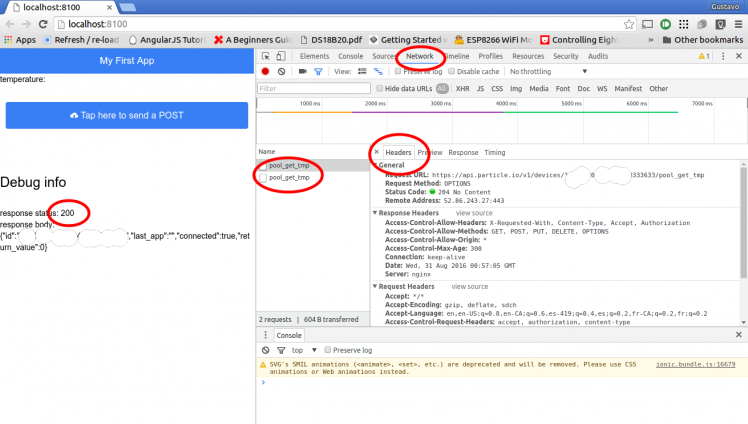Screen dimensions: 748x424
Task: Filter requests by JS
Action: point(480,89)
